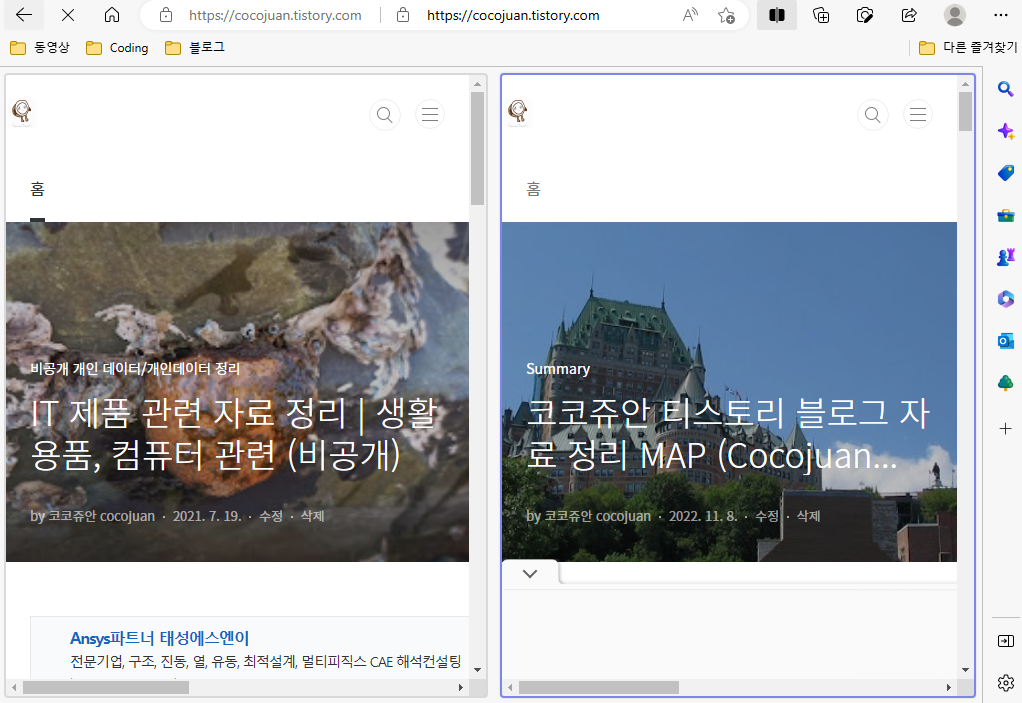Open the sidebar Outlook icon
Screen dimensions: 1022x703
pos(1006,341)
